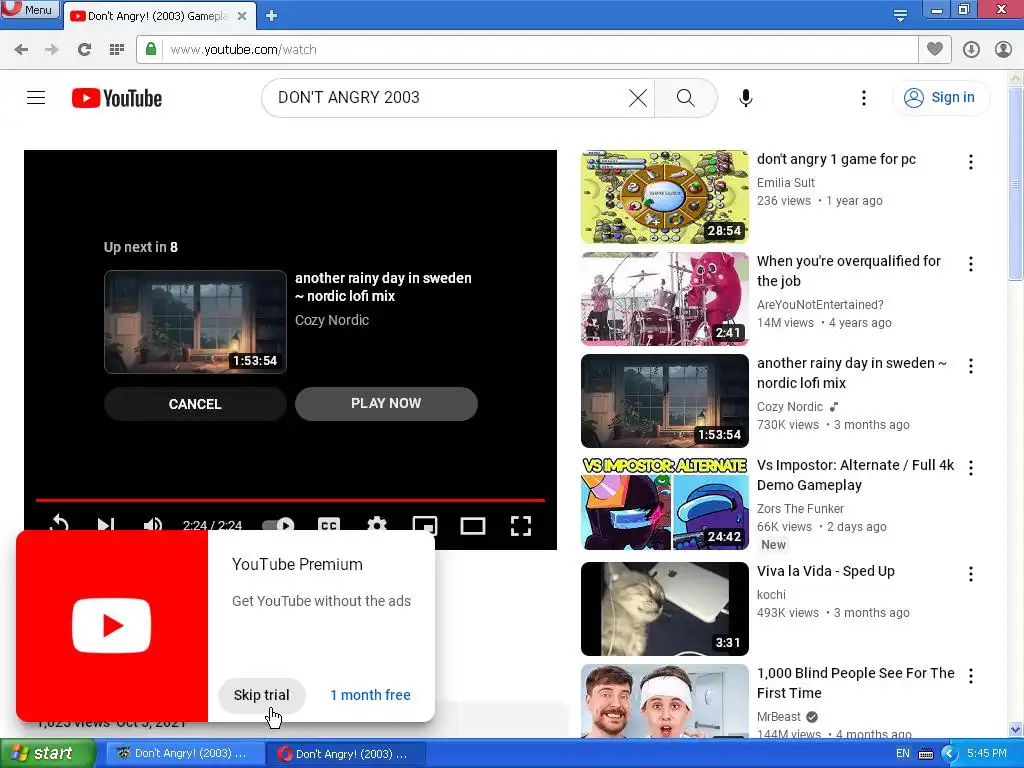Open the on-screen keyboard tray icon
Viewport: 1024px width, 768px height.
[926, 754]
